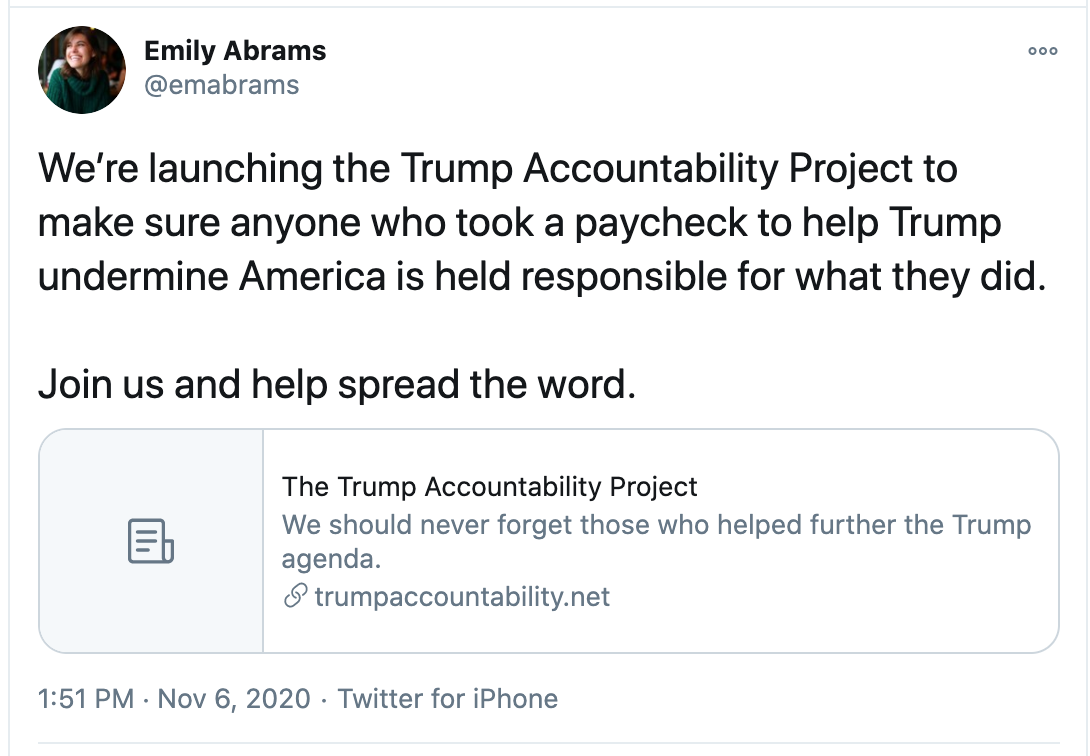
Task: Open Emily Abrams' profile avatar photo
Action: pyautogui.click(x=82, y=70)
